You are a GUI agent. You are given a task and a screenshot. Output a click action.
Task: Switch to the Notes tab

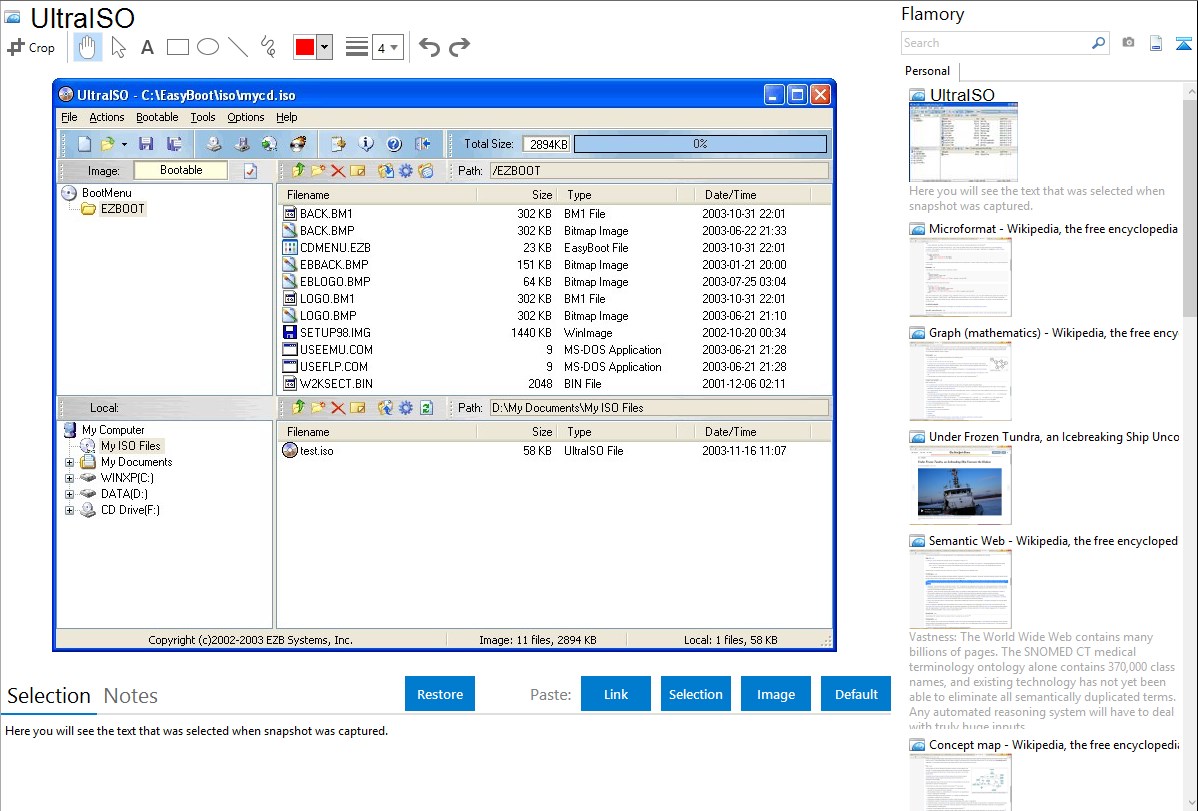click(131, 696)
